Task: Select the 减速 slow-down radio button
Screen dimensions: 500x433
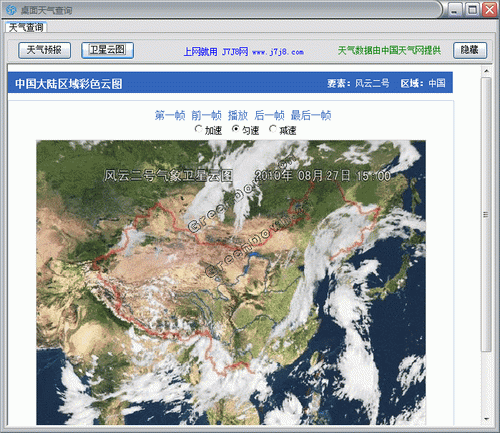Action: tap(273, 129)
